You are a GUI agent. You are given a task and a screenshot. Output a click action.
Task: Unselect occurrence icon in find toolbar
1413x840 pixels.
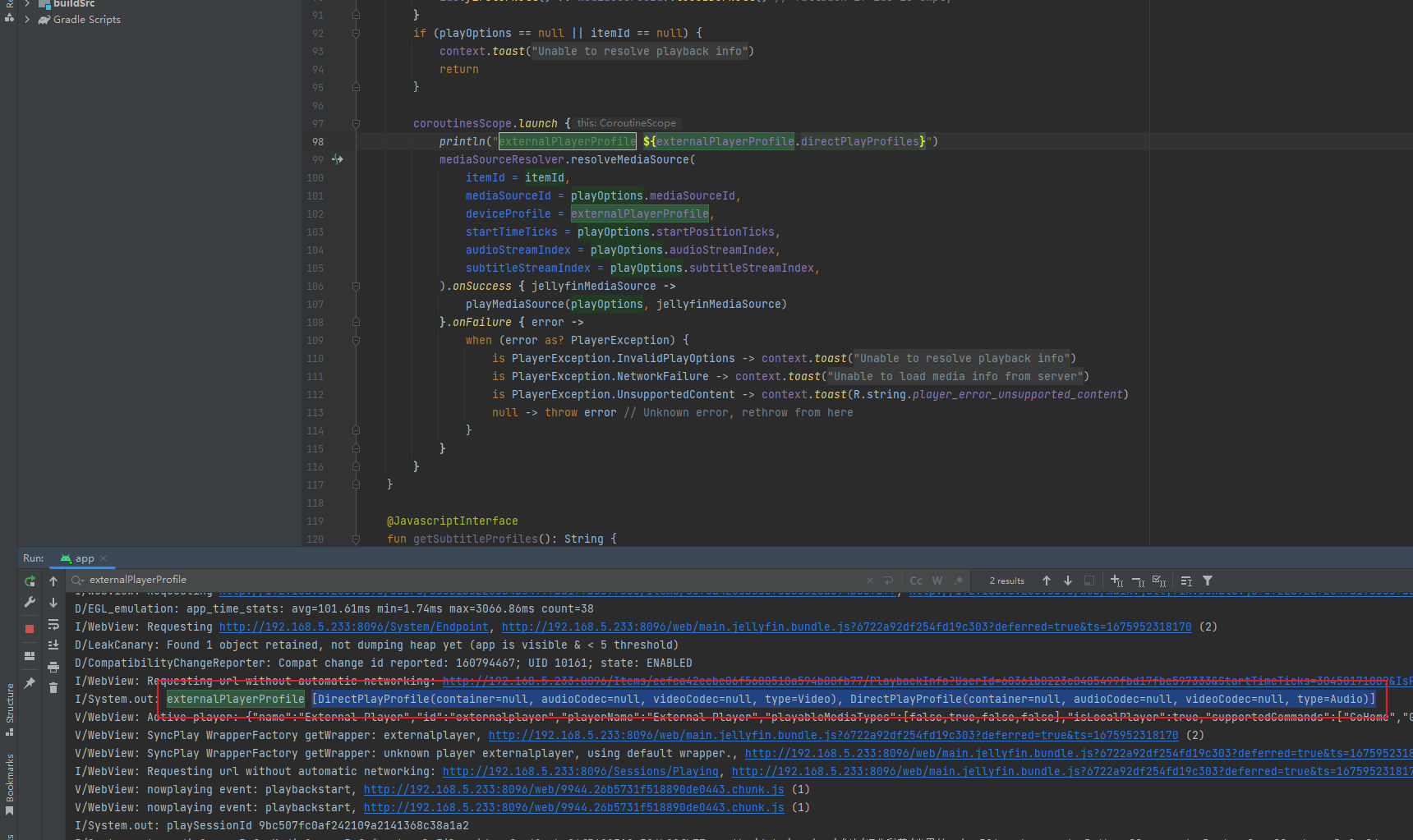pyautogui.click(x=1139, y=581)
